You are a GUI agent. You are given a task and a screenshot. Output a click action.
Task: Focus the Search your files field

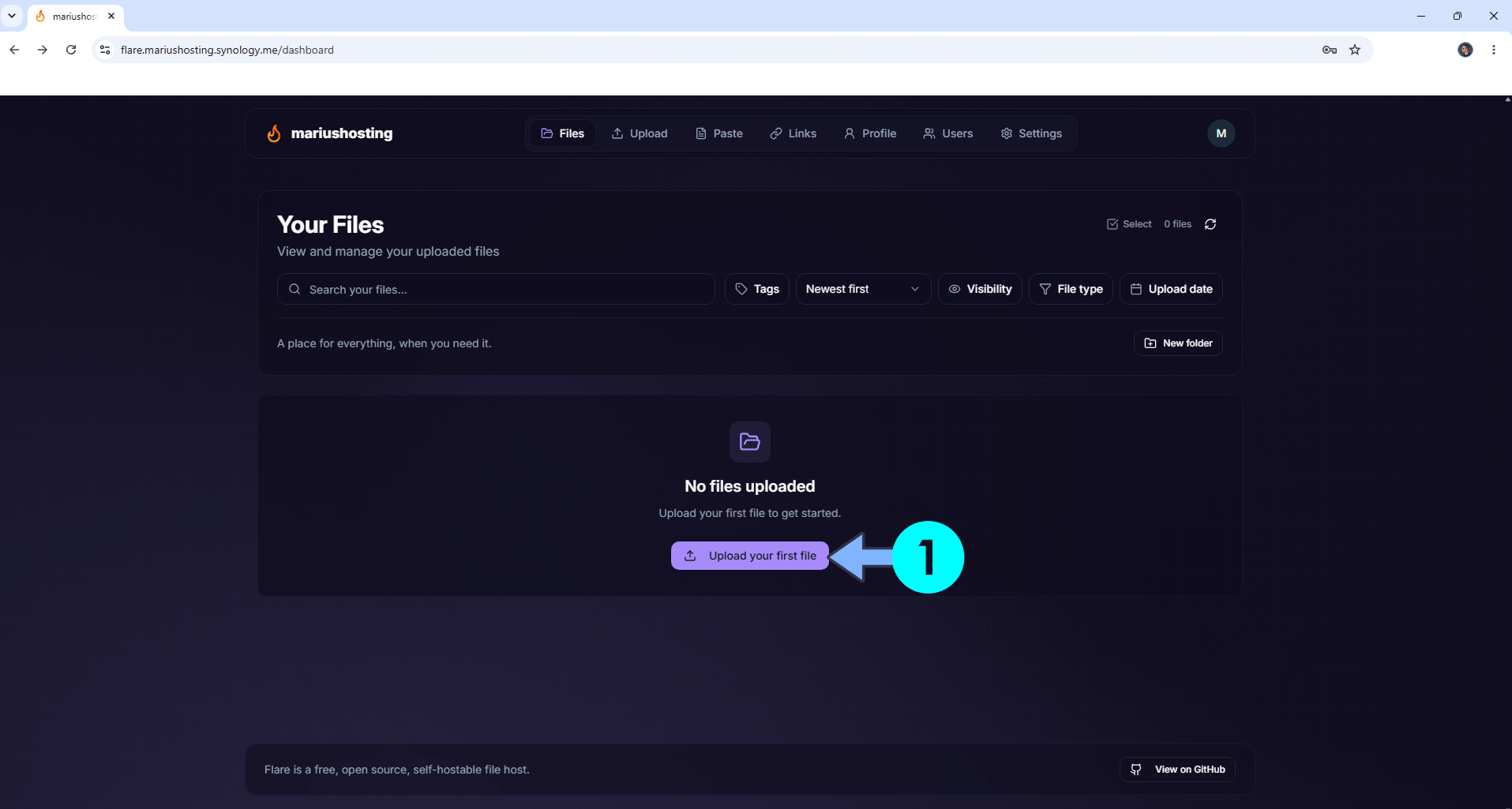pos(496,289)
